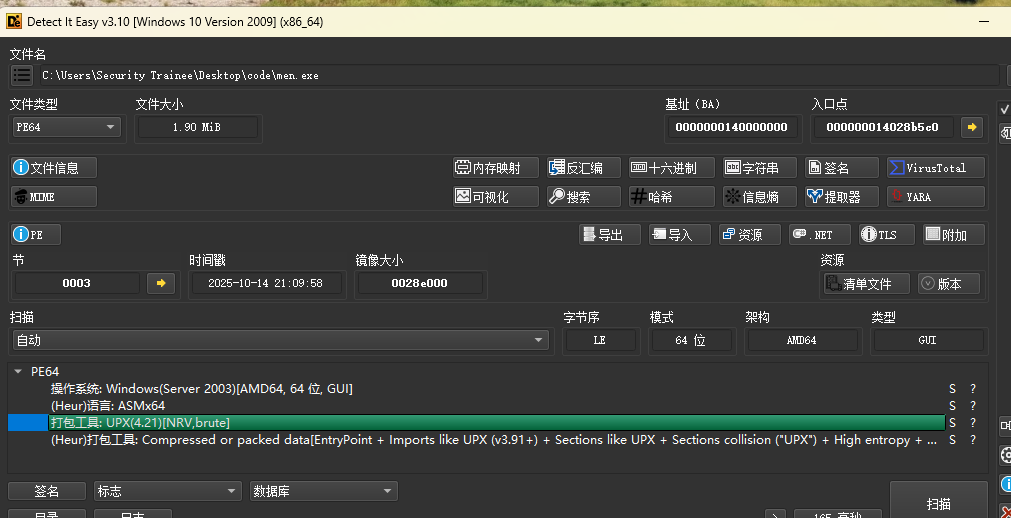Image resolution: width=1011 pixels, height=518 pixels.
Task: Open the PE64 file type dropdown
Action: tap(66, 127)
